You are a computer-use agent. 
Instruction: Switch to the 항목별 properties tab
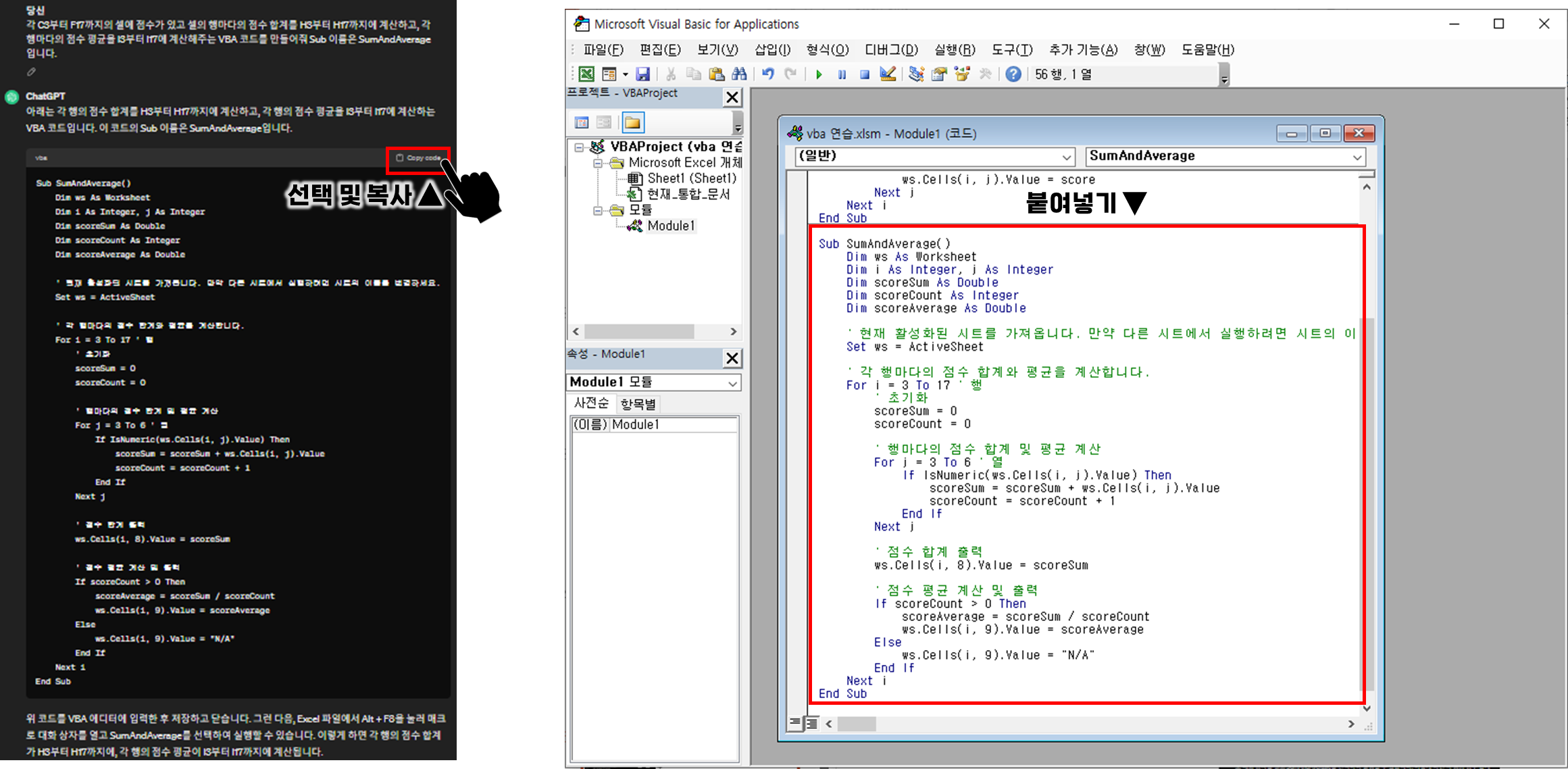pos(638,404)
